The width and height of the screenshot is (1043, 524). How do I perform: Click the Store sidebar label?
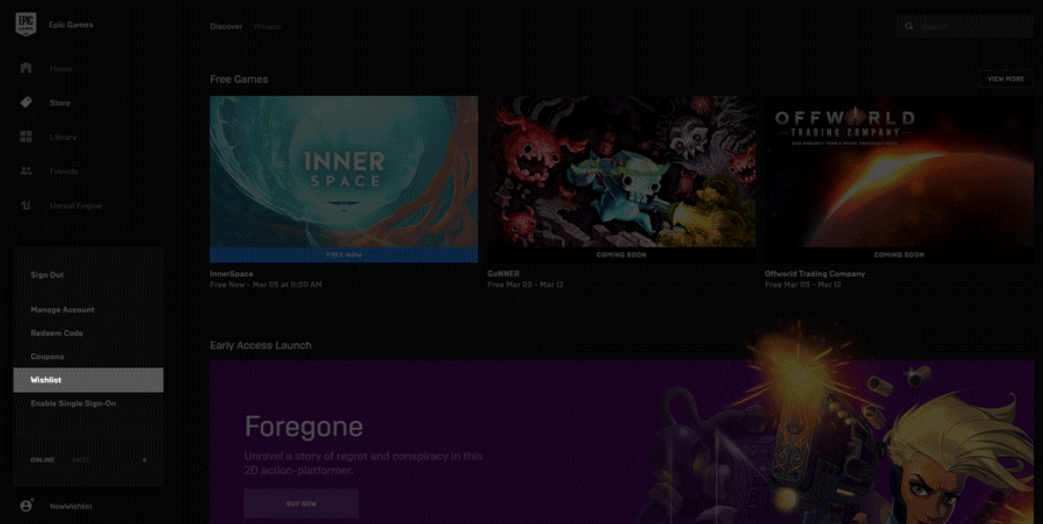[x=60, y=103]
